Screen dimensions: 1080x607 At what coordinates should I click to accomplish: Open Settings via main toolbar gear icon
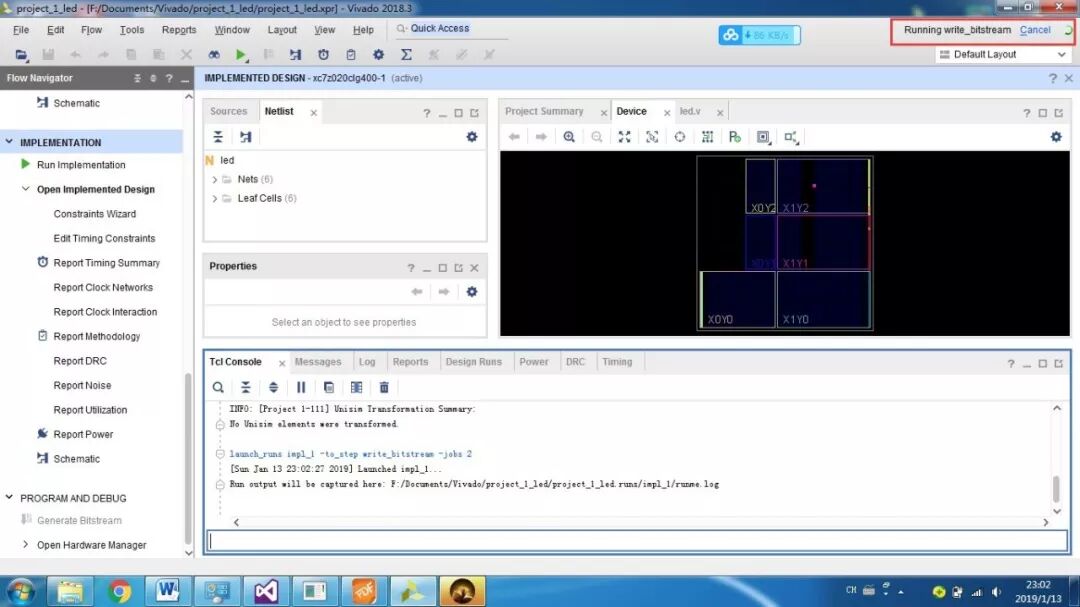(x=378, y=54)
